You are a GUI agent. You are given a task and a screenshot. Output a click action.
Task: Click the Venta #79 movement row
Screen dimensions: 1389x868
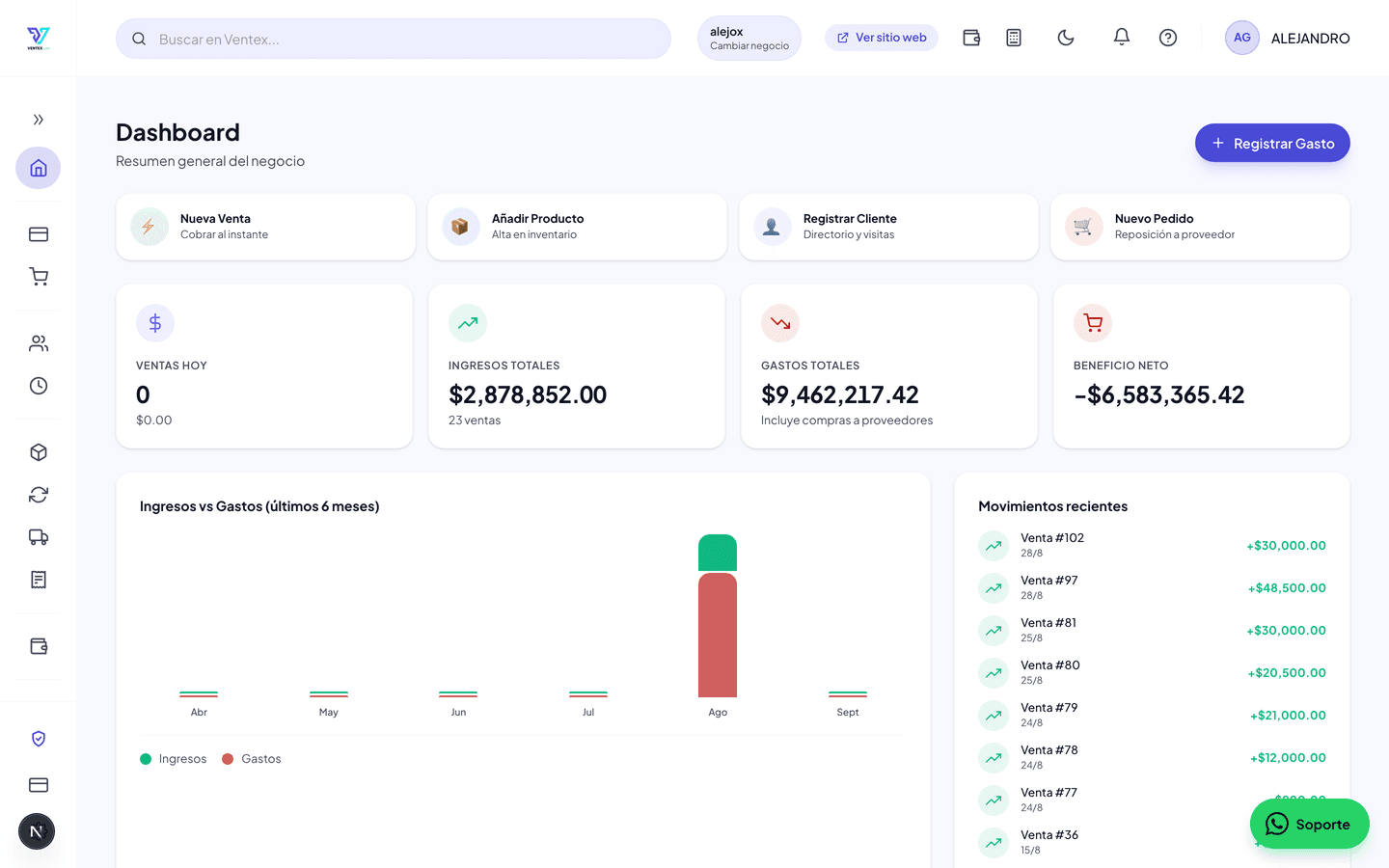coord(1152,716)
